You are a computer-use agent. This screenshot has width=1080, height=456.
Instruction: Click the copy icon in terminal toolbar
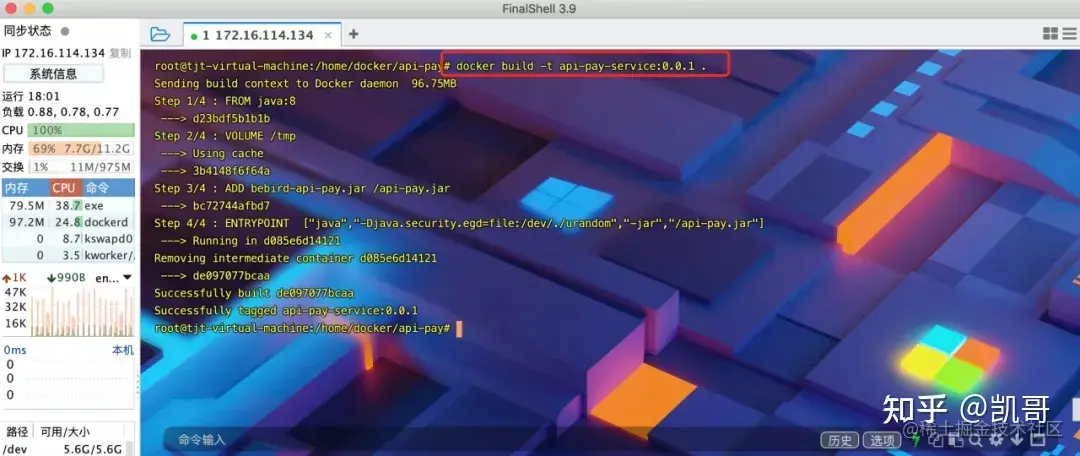[936, 440]
